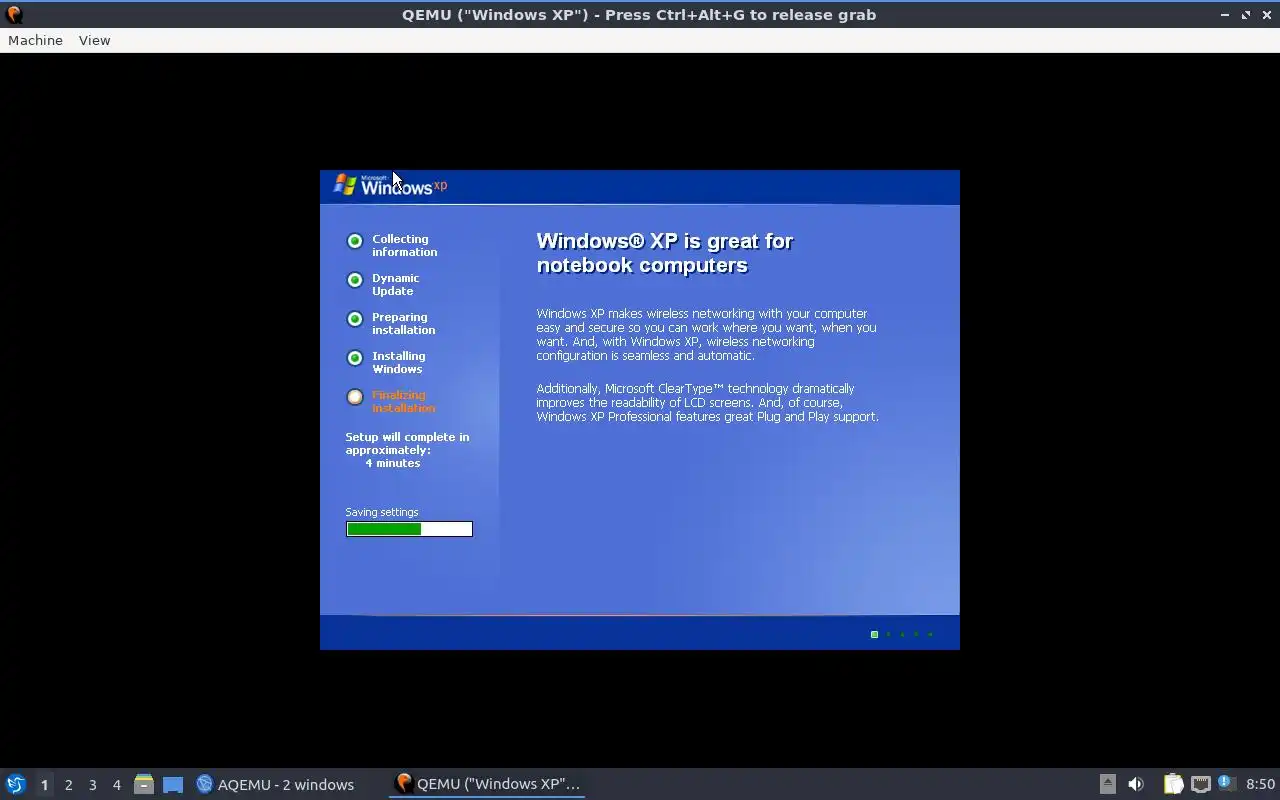Click the 'Preparing installation' step label
This screenshot has height=800, width=1280.
coord(403,323)
